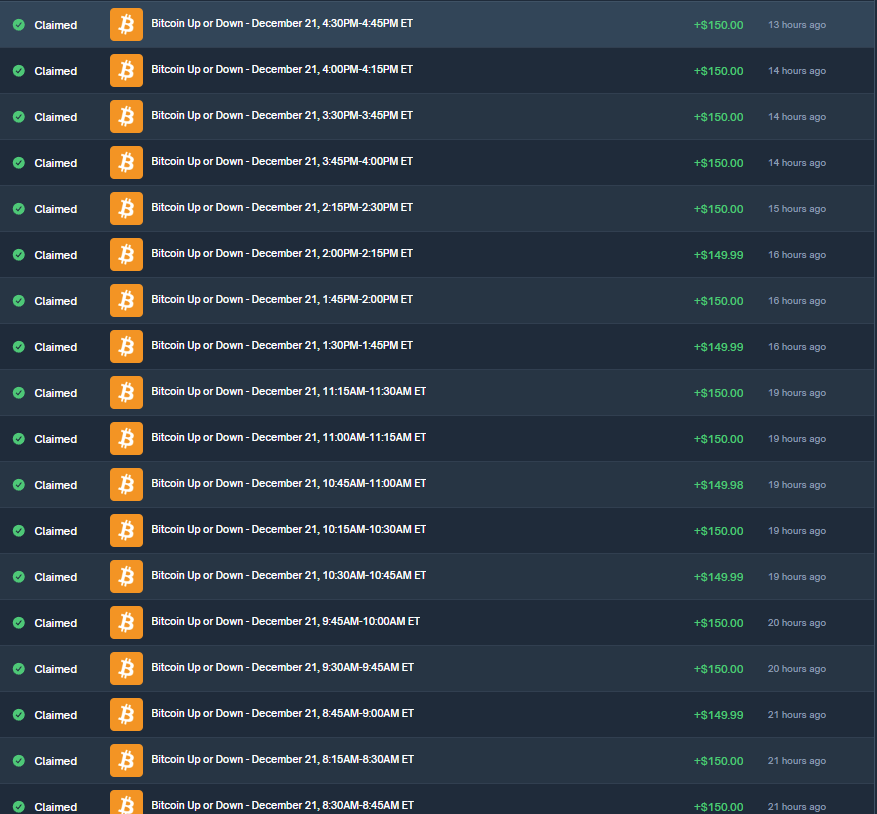Click Claimed label on 3:45PM-4:00PM row
877x814 pixels.
56,163
